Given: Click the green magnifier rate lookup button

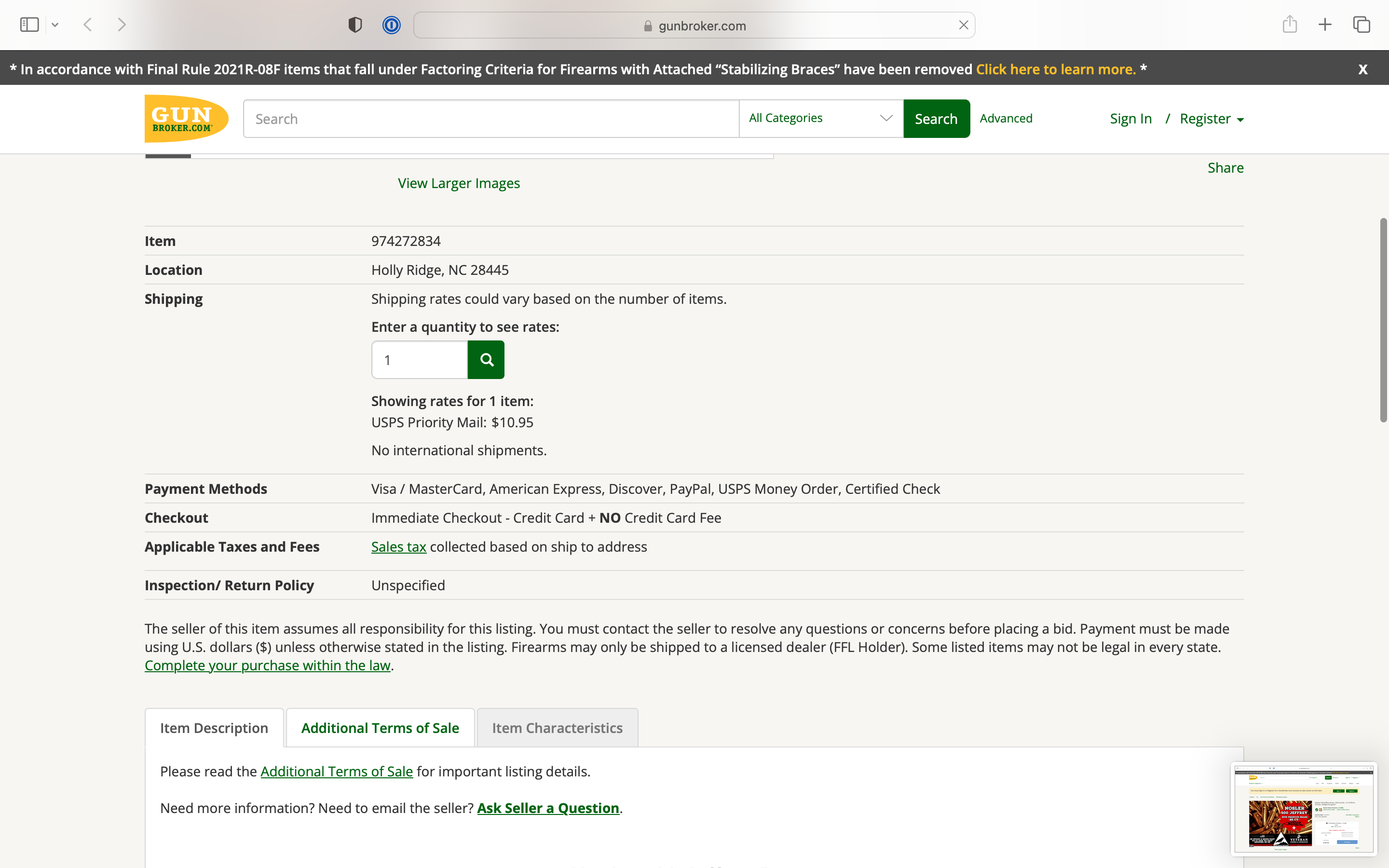Looking at the screenshot, I should (x=486, y=360).
